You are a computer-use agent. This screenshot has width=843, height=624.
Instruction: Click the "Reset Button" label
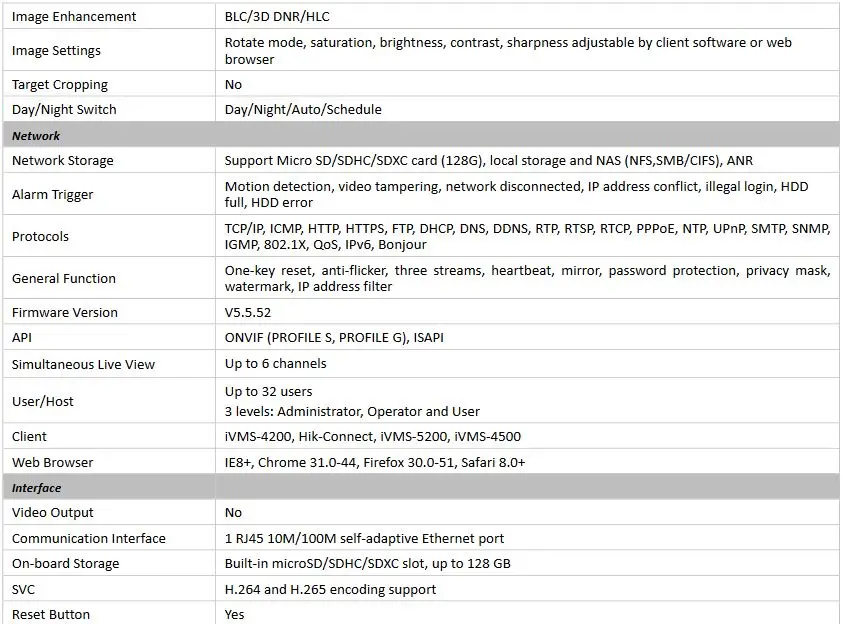pyautogui.click(x=51, y=614)
